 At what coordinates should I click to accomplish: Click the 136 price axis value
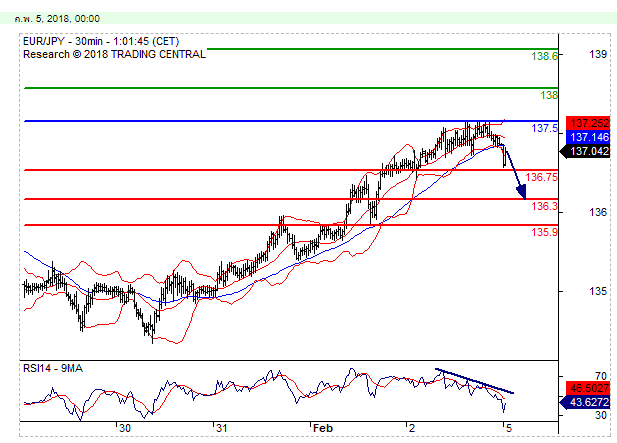click(x=598, y=212)
